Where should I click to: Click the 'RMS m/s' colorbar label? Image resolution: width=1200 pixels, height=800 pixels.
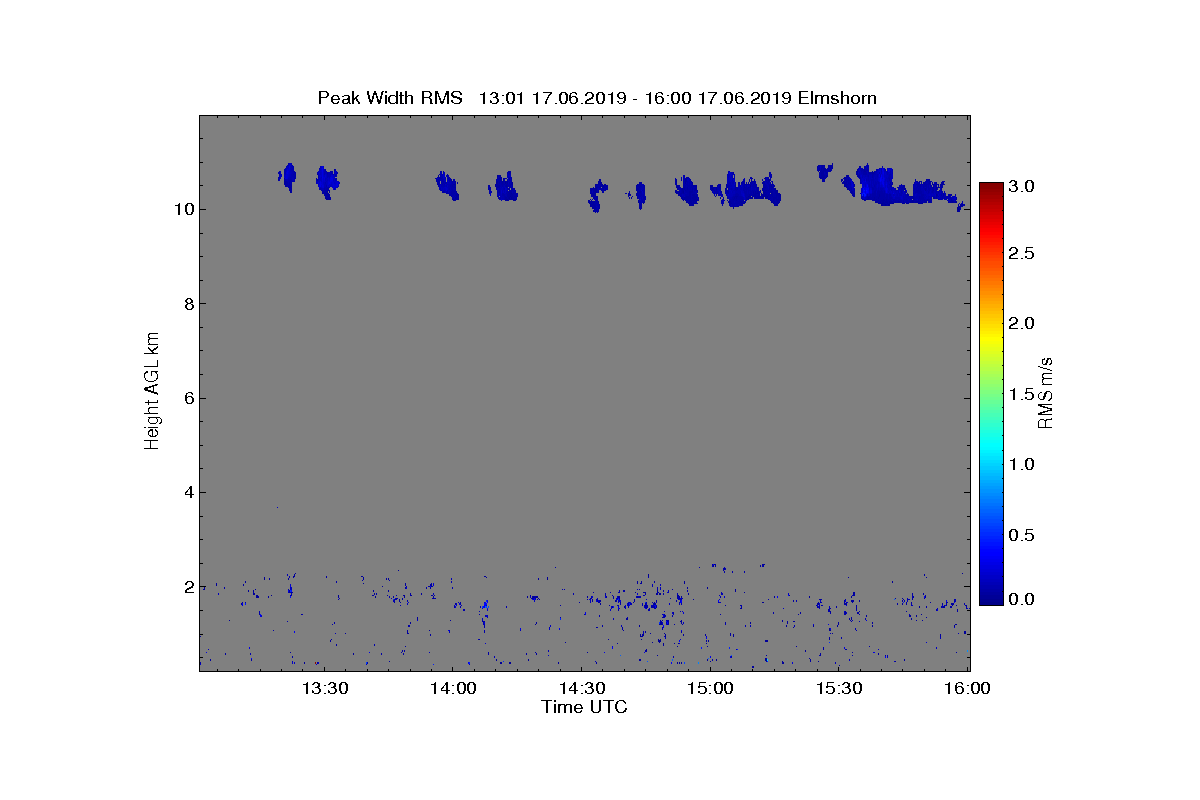click(x=1045, y=392)
